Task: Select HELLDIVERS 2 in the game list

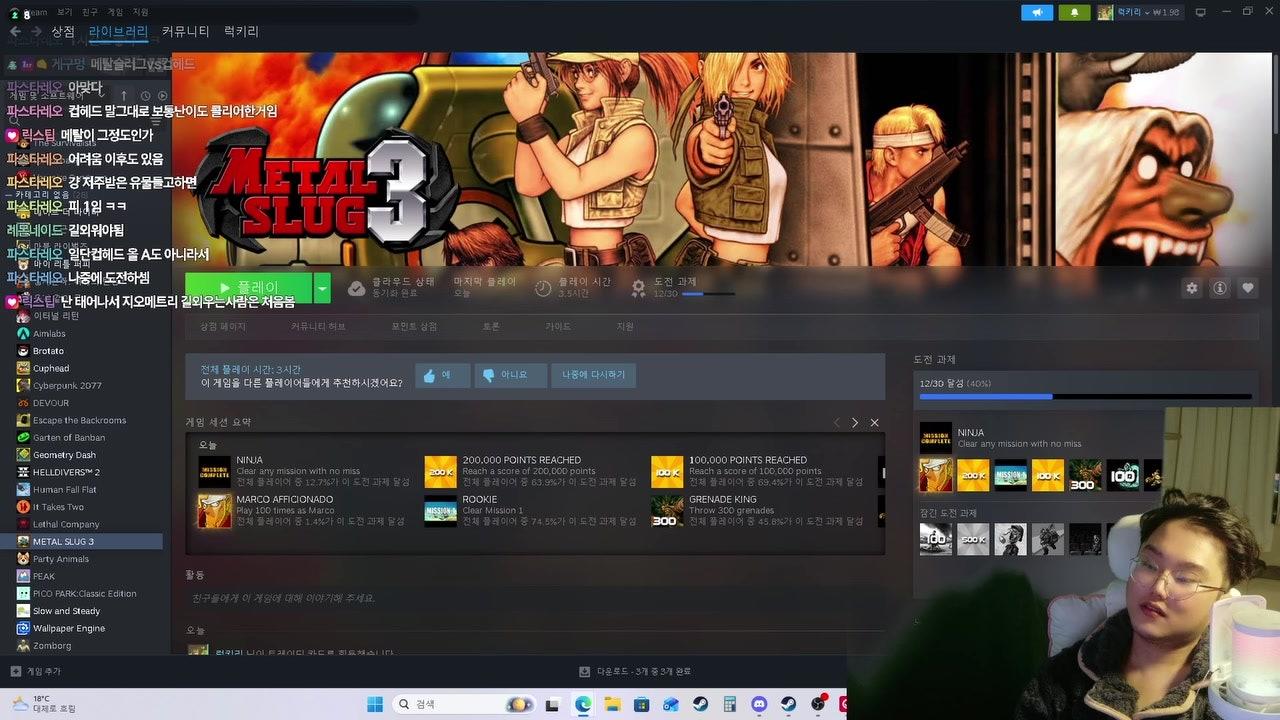Action: coord(66,472)
